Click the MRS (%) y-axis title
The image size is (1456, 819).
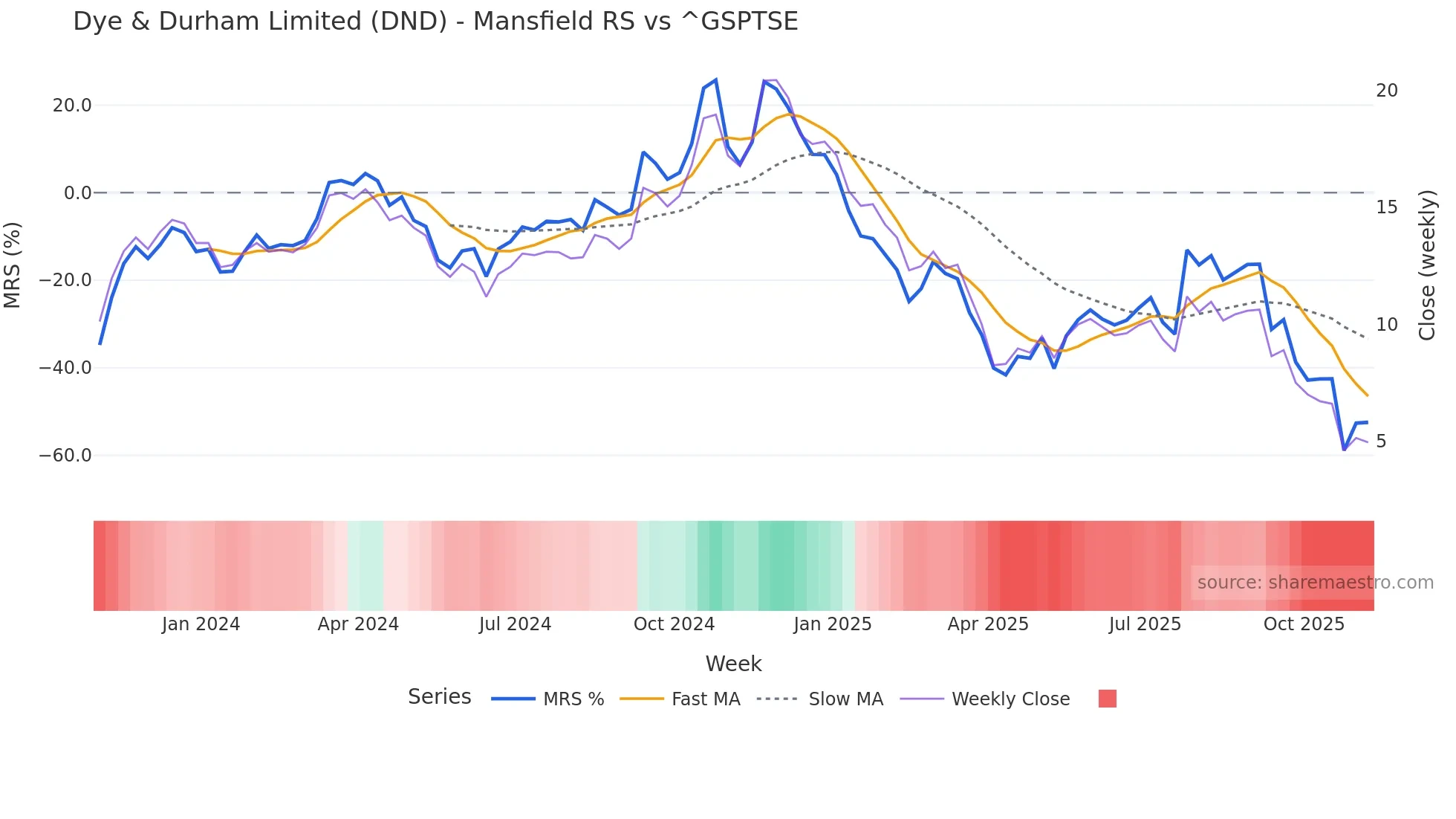coord(13,265)
